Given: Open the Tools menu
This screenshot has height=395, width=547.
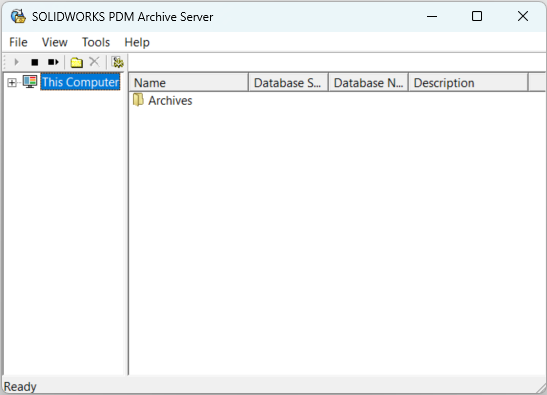Looking at the screenshot, I should click(x=96, y=42).
